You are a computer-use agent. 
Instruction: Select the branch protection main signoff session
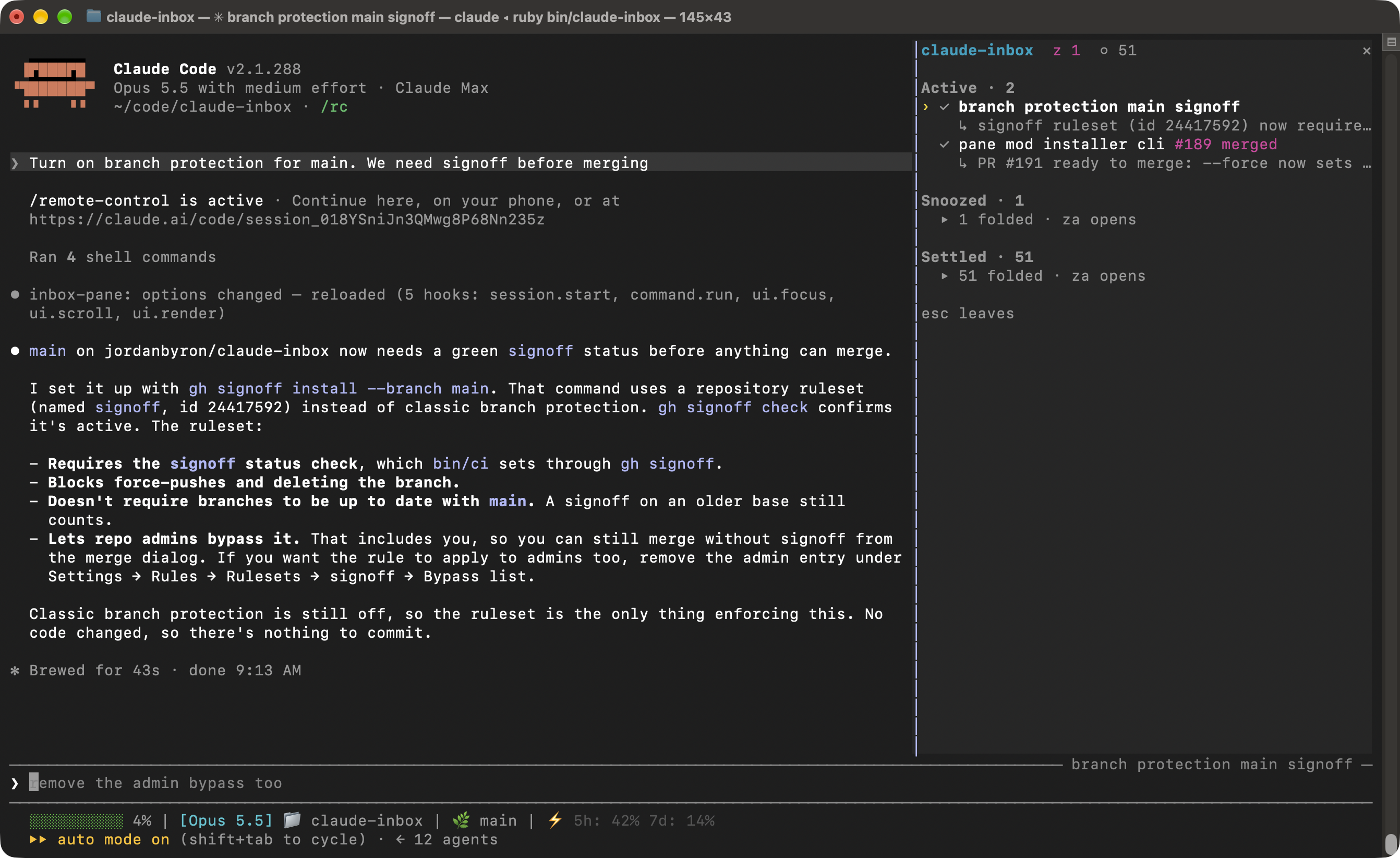1099,106
